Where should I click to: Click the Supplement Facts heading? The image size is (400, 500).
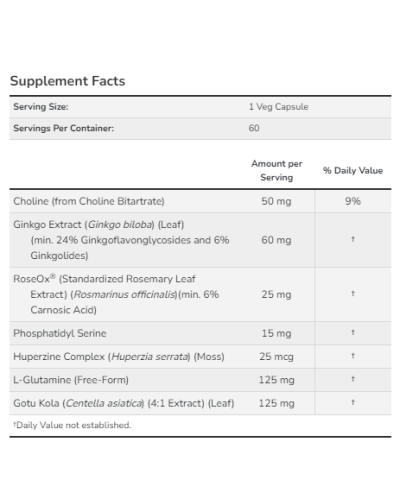coord(68,81)
